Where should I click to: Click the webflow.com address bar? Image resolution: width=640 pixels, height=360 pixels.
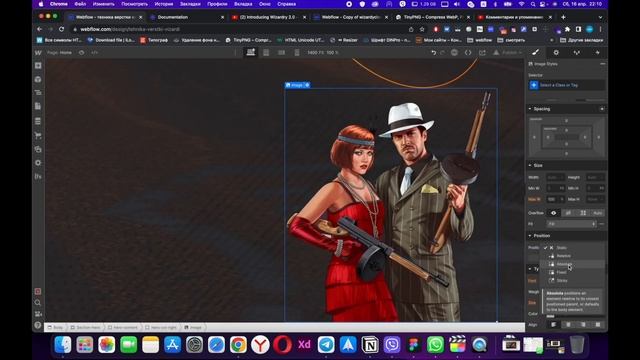click(x=241, y=29)
